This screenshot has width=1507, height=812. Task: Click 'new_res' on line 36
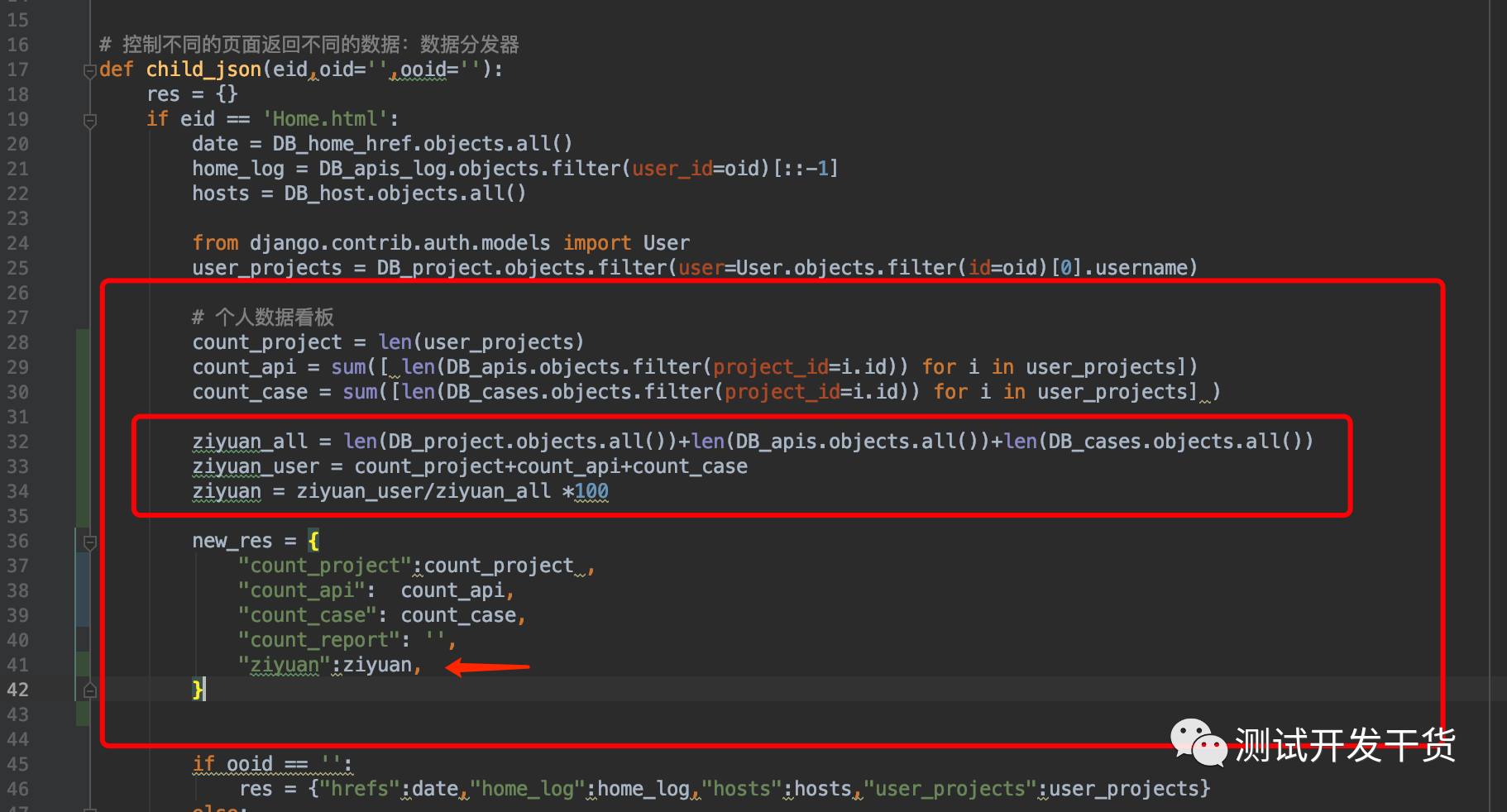232,541
